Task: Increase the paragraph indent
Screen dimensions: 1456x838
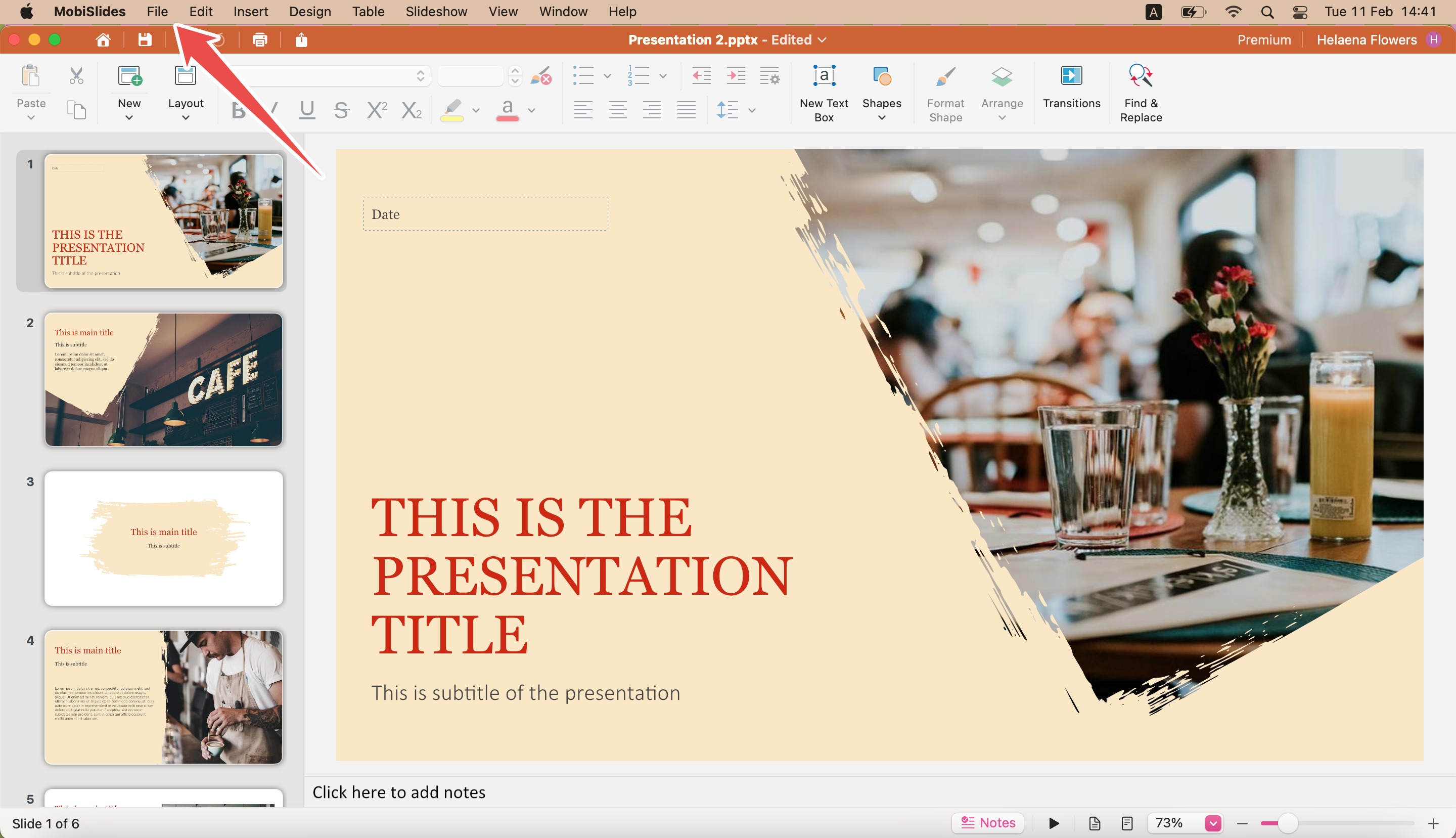Action: [736, 75]
